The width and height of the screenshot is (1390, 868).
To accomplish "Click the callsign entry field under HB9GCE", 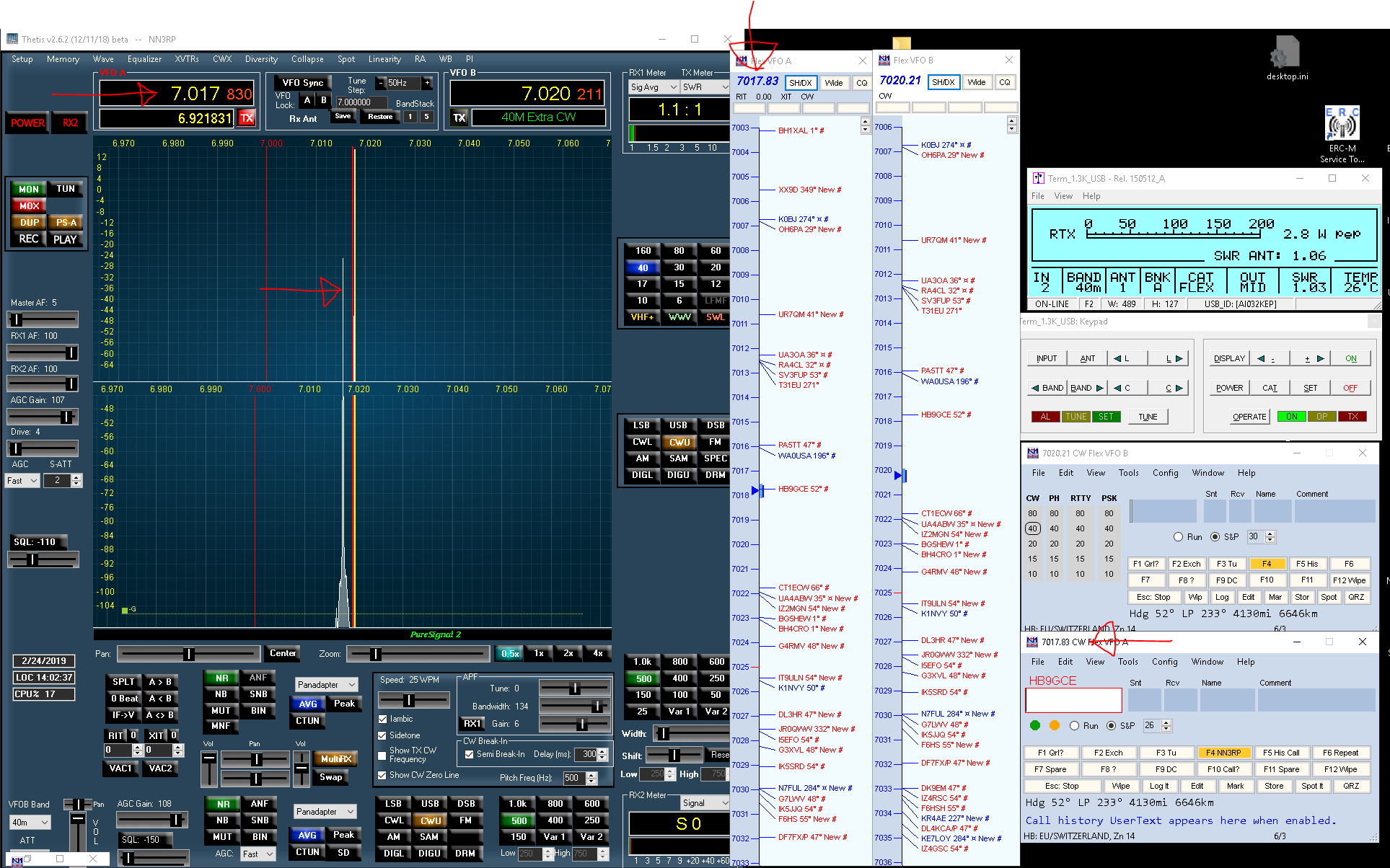I will [x=1073, y=700].
